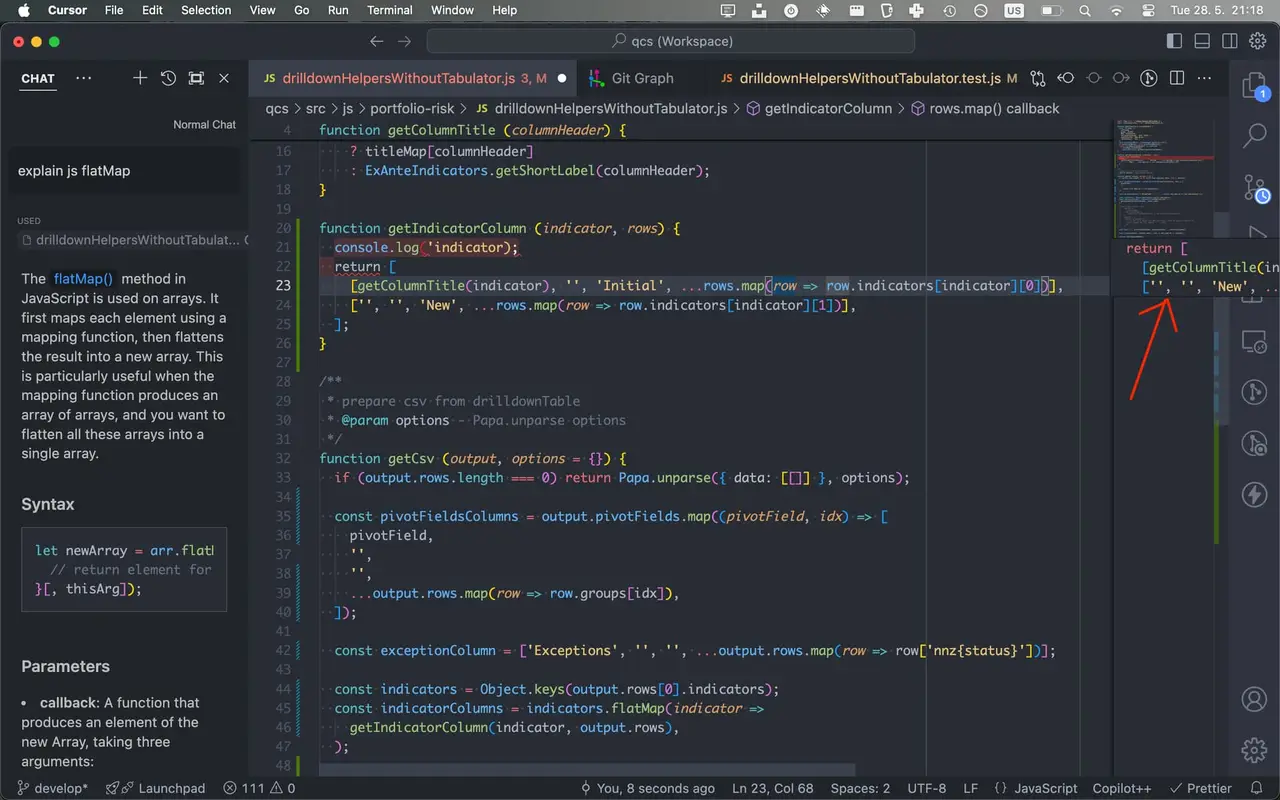The width and height of the screenshot is (1280, 800).
Task: Select getIndicatorColumn breadcrumb segment
Action: point(819,108)
